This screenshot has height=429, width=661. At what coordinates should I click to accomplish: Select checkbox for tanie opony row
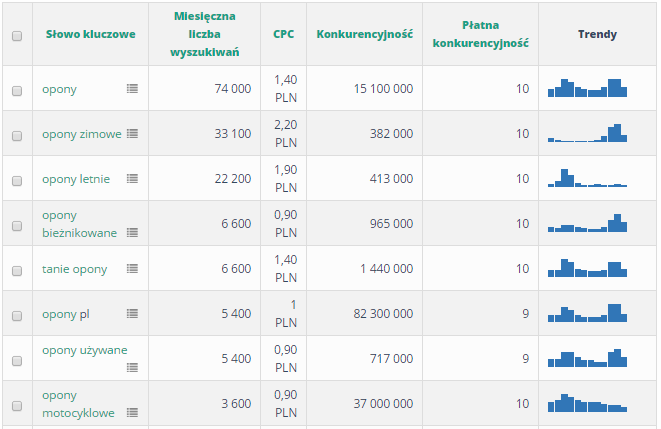tap(17, 270)
